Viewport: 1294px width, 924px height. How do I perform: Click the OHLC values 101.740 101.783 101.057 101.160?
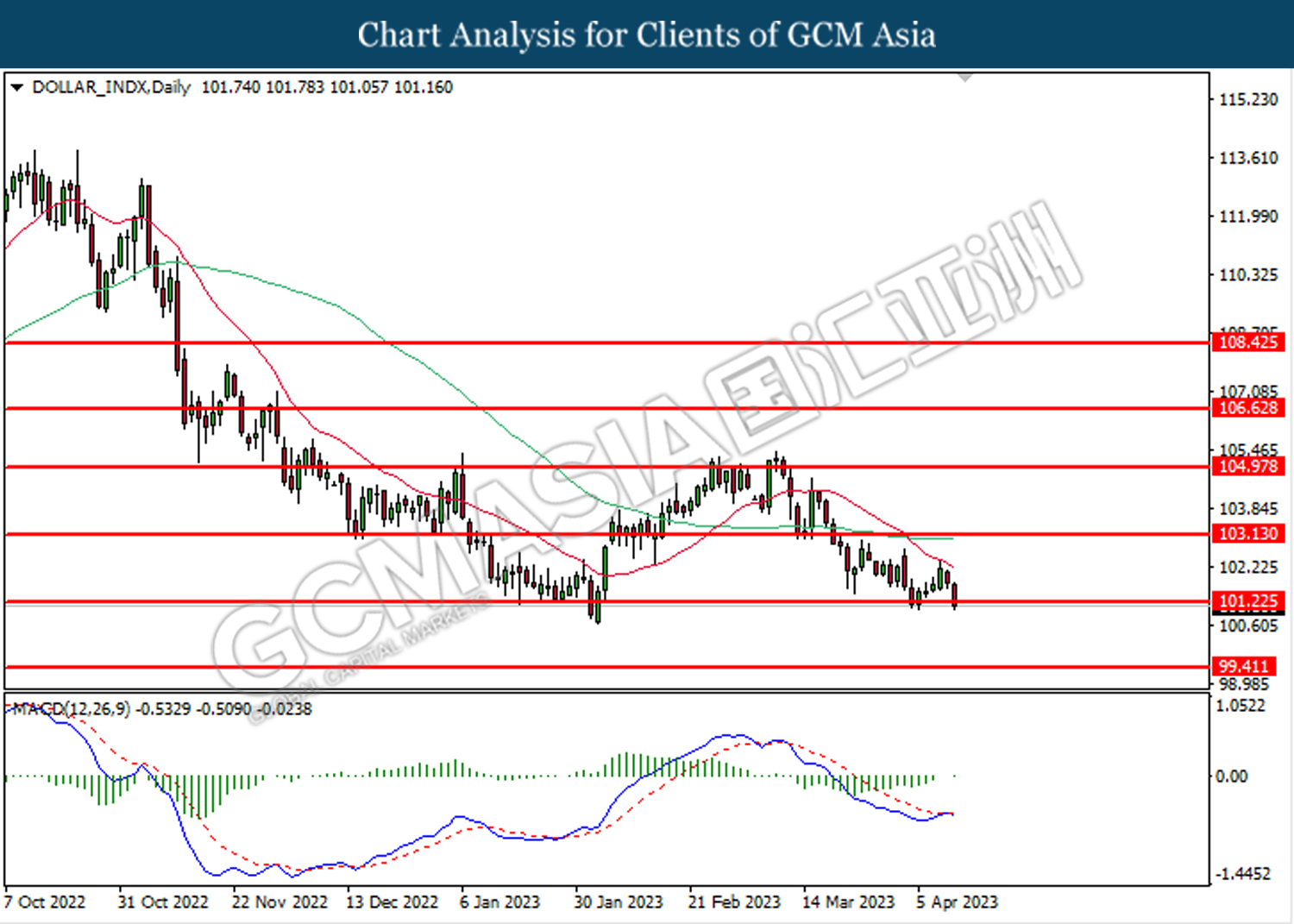[327, 87]
